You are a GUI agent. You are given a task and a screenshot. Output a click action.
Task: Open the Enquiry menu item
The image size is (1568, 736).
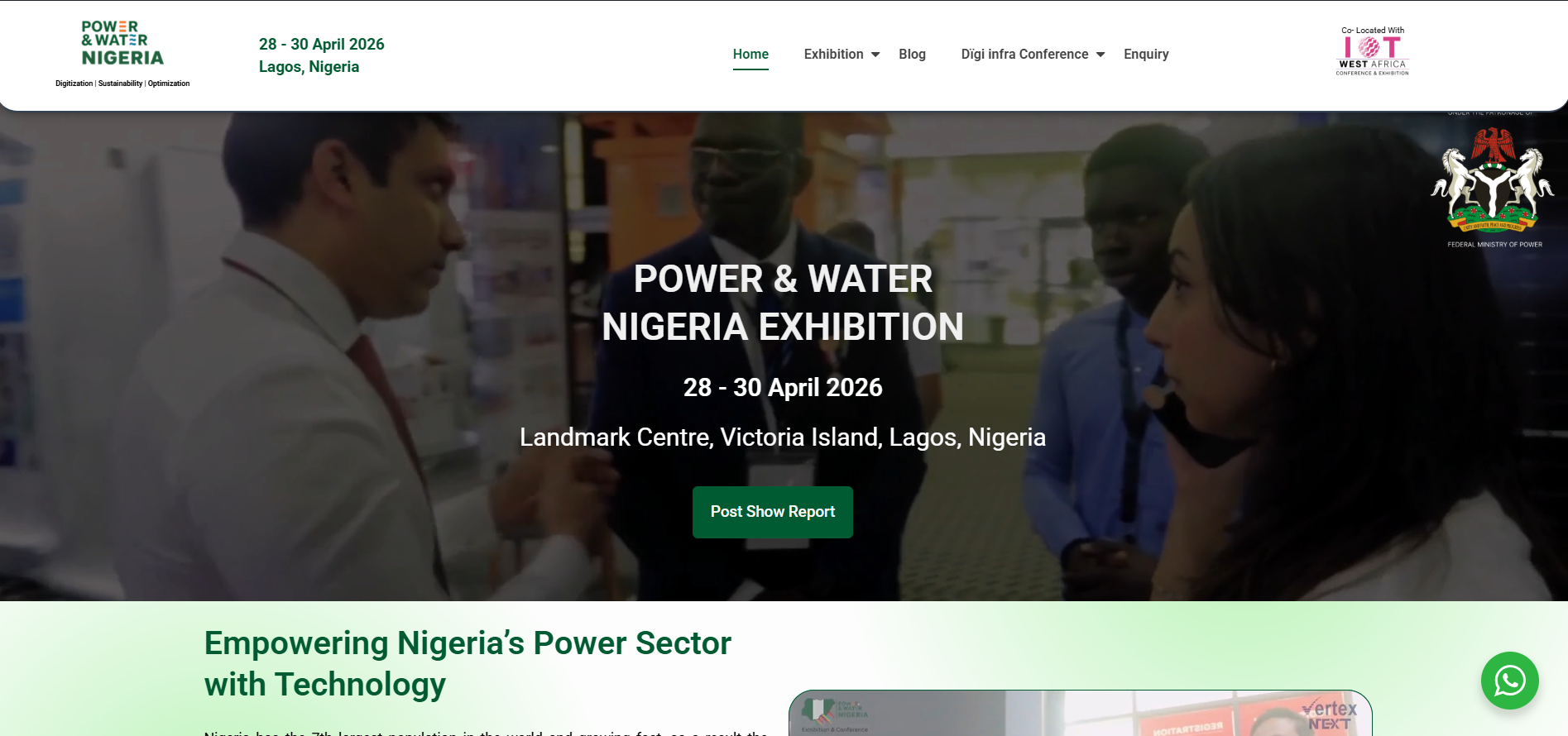[1146, 55]
